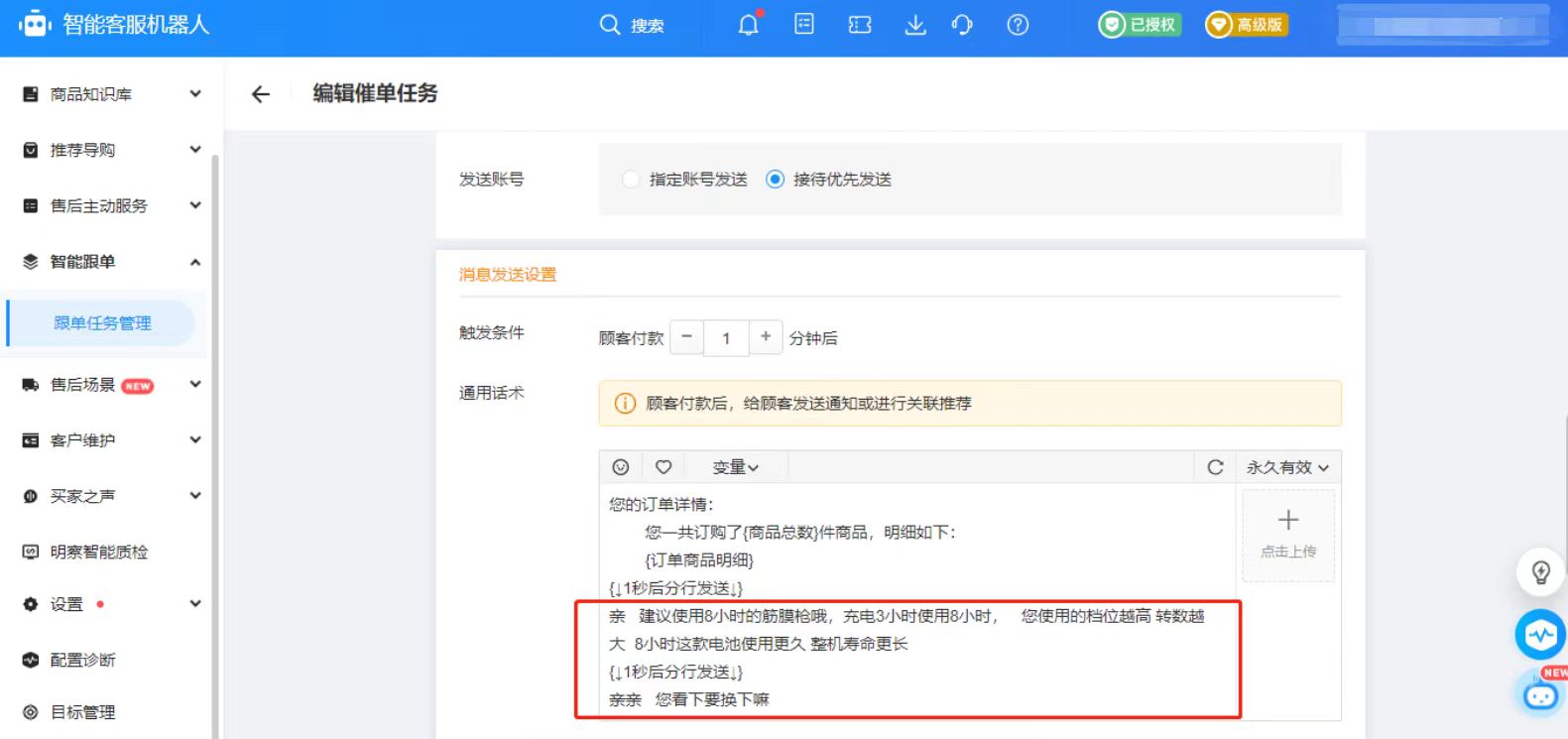Click the heartbeat monitor floating button

point(1540,634)
